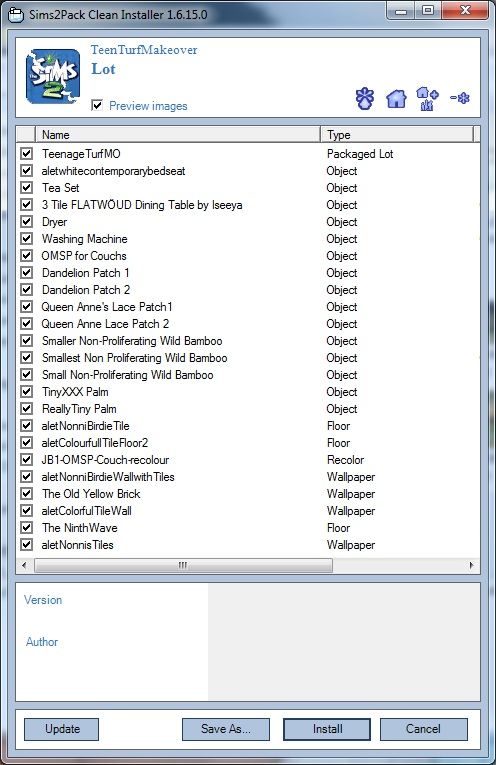Click the horizontal scrollbar thumb
496x765 pixels.
pos(183,565)
